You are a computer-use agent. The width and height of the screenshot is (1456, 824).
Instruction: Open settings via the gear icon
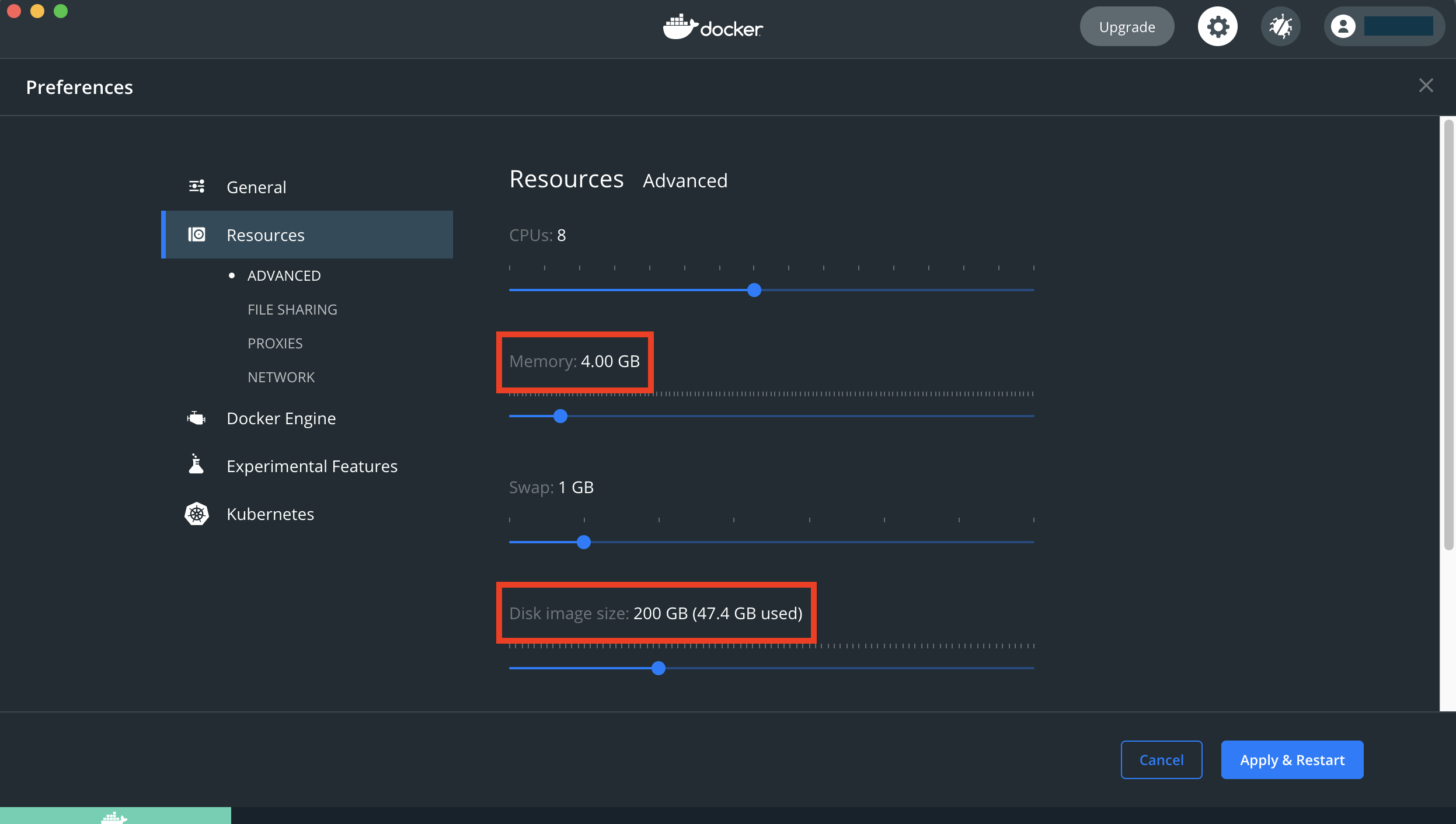(x=1217, y=27)
